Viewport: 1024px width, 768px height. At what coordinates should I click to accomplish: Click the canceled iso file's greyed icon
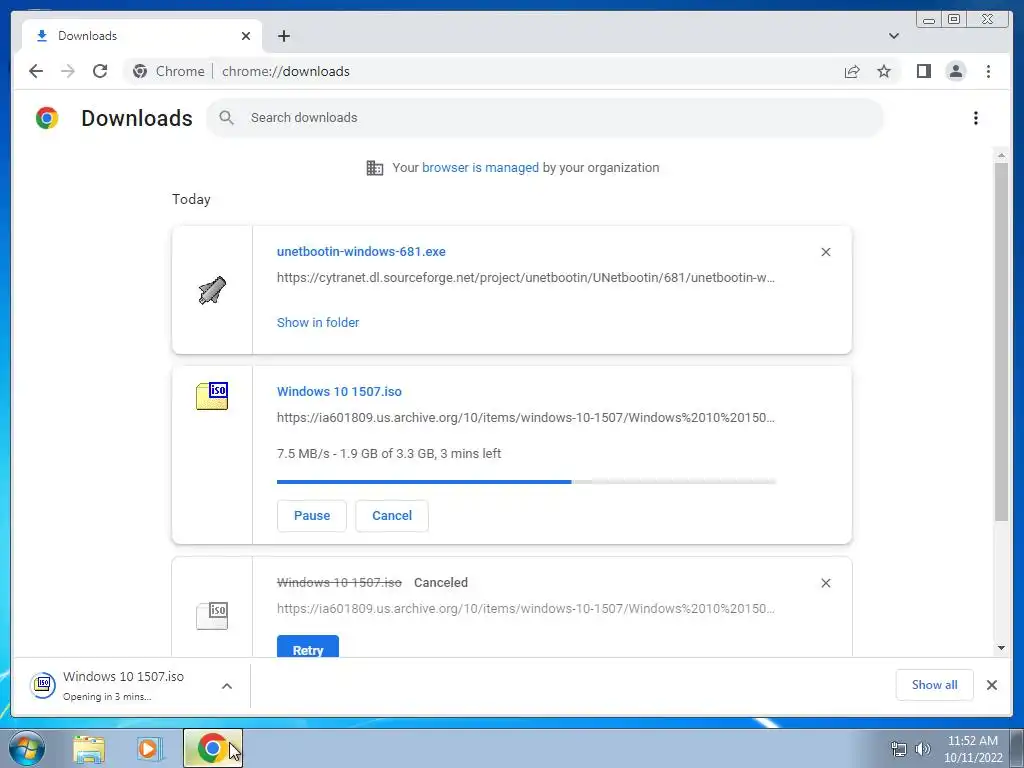click(212, 615)
